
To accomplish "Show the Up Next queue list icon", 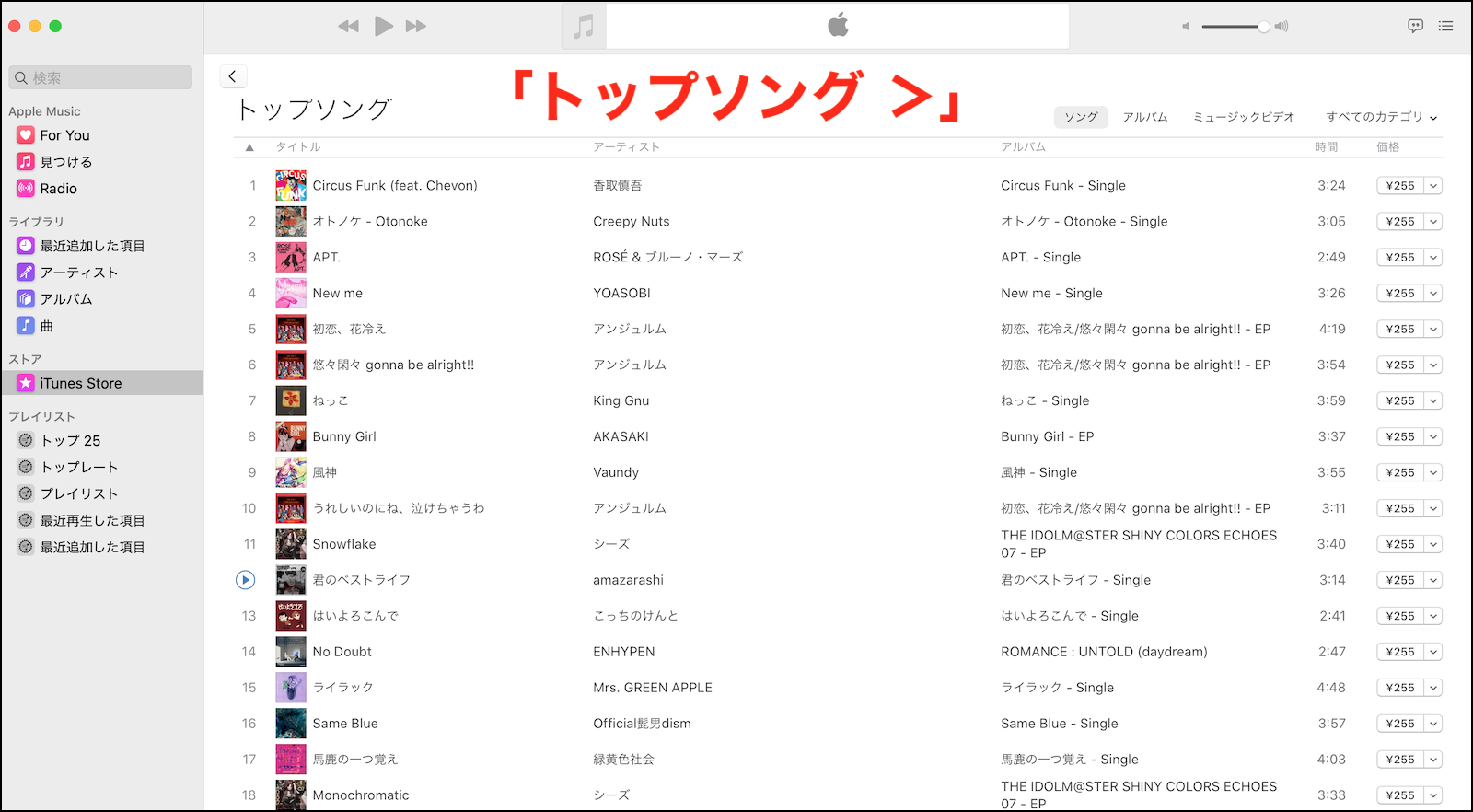I will pyautogui.click(x=1446, y=26).
